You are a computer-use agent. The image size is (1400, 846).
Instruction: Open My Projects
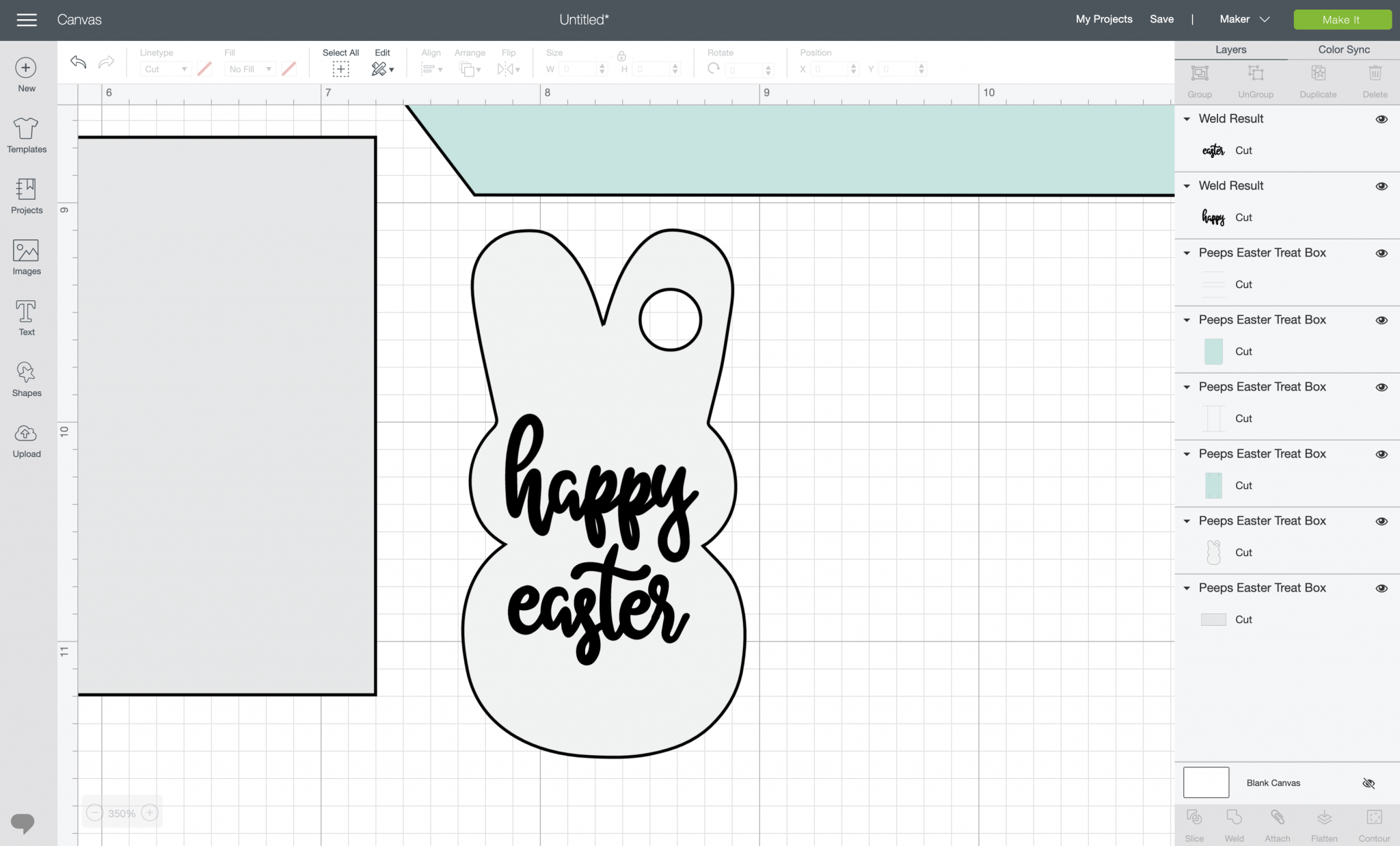[1104, 19]
